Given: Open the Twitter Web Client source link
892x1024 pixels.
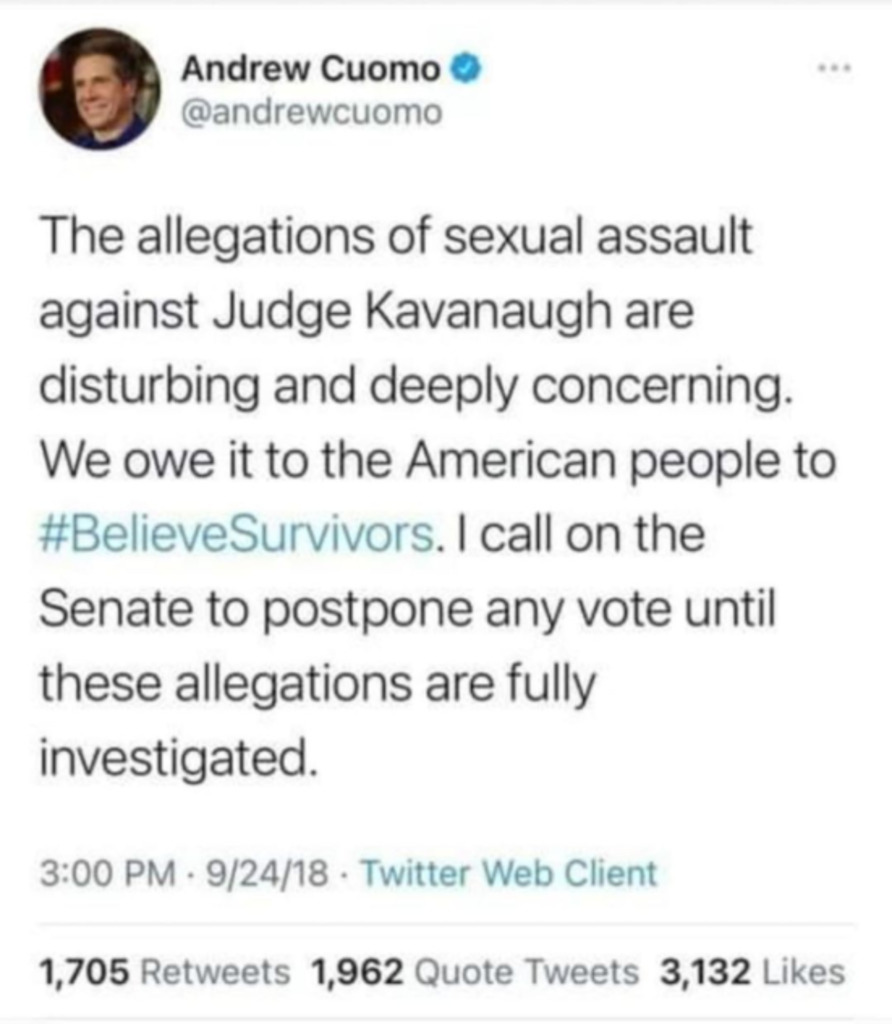Looking at the screenshot, I should click(508, 873).
